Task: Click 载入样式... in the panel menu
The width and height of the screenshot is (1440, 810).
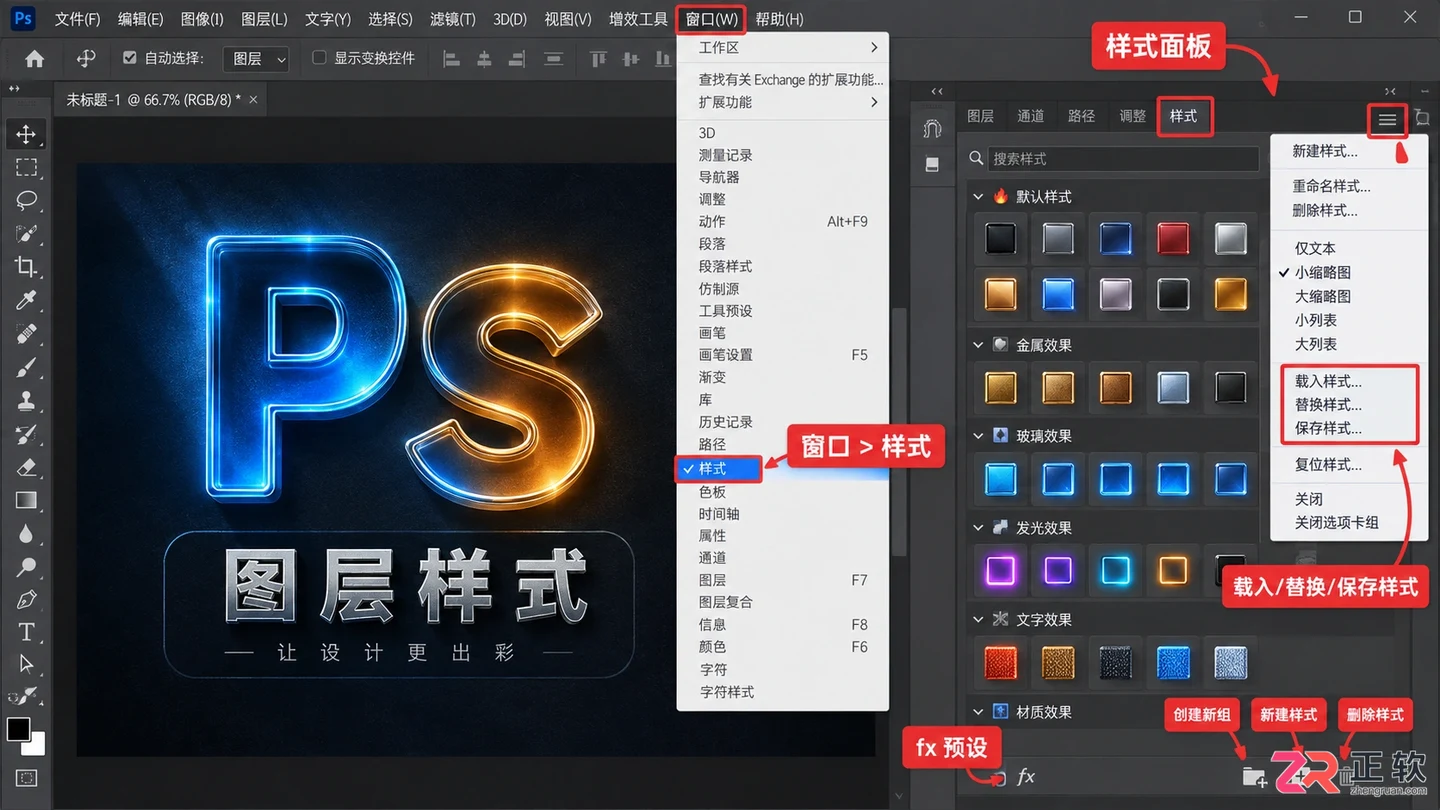Action: coord(1328,381)
